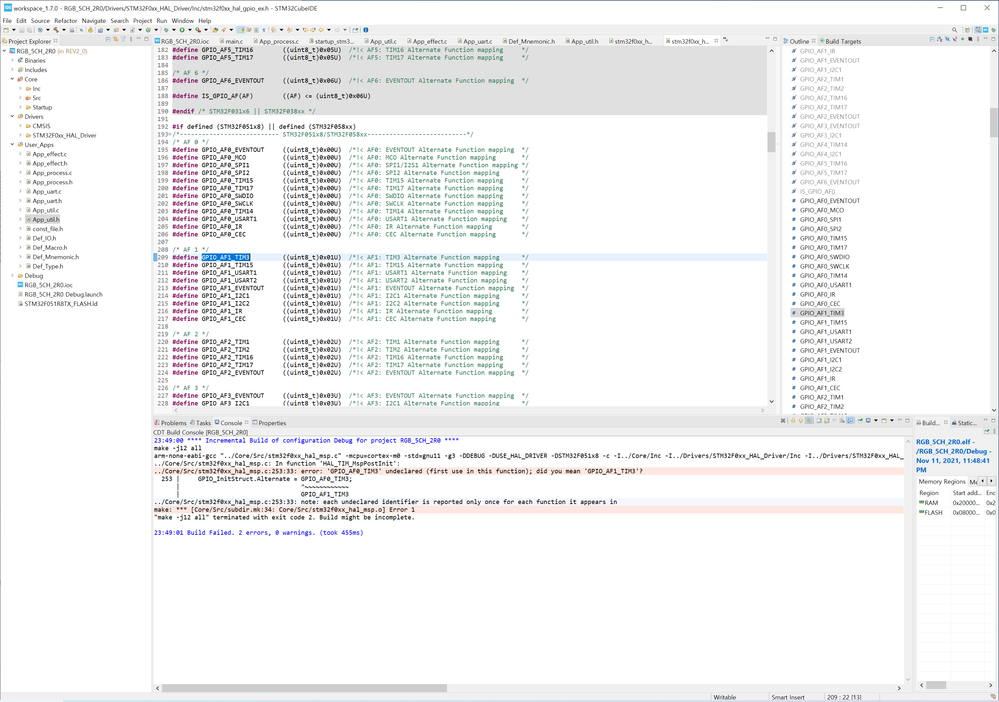Image resolution: width=999 pixels, height=702 pixels.
Task: Select the RAM row in Memory Regions
Action: [x=956, y=503]
